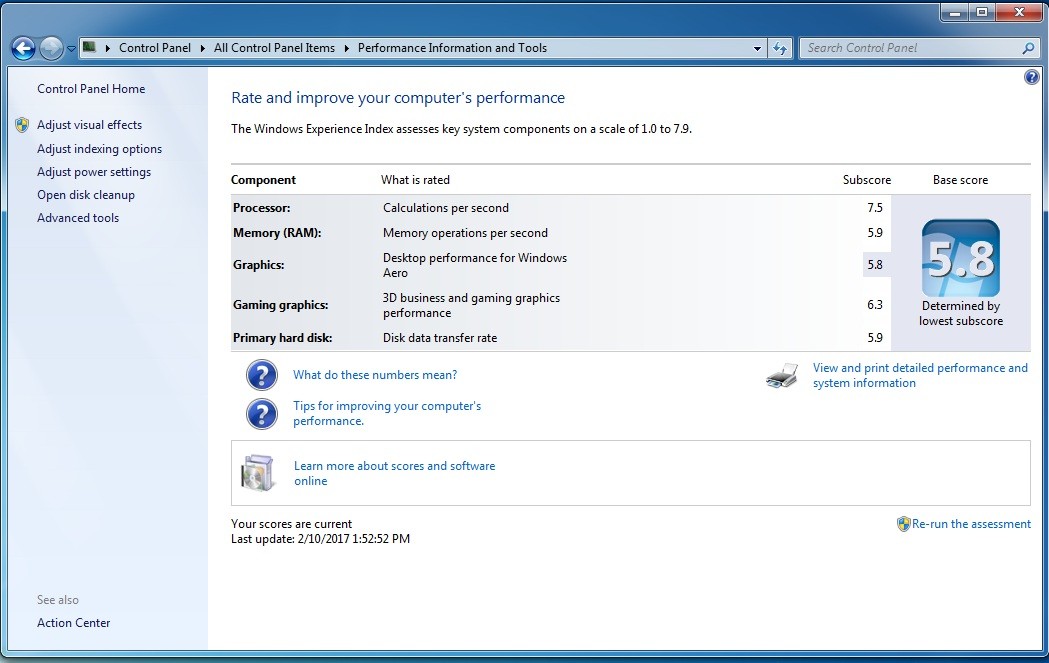Click the refresh button beside address bar
The image size is (1049, 663).
pyautogui.click(x=781, y=48)
